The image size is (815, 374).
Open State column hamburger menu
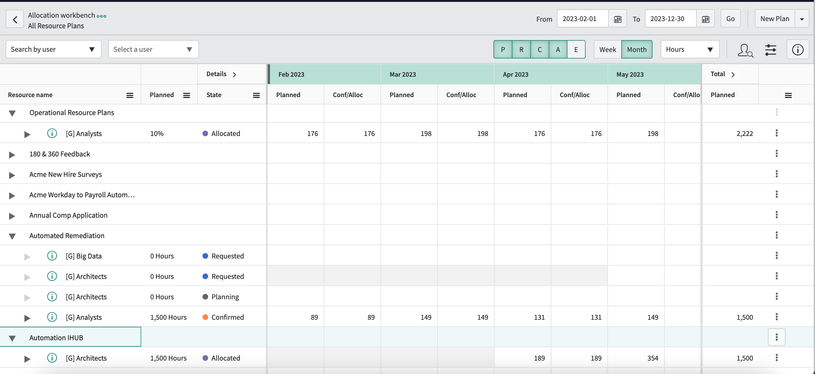coord(256,96)
